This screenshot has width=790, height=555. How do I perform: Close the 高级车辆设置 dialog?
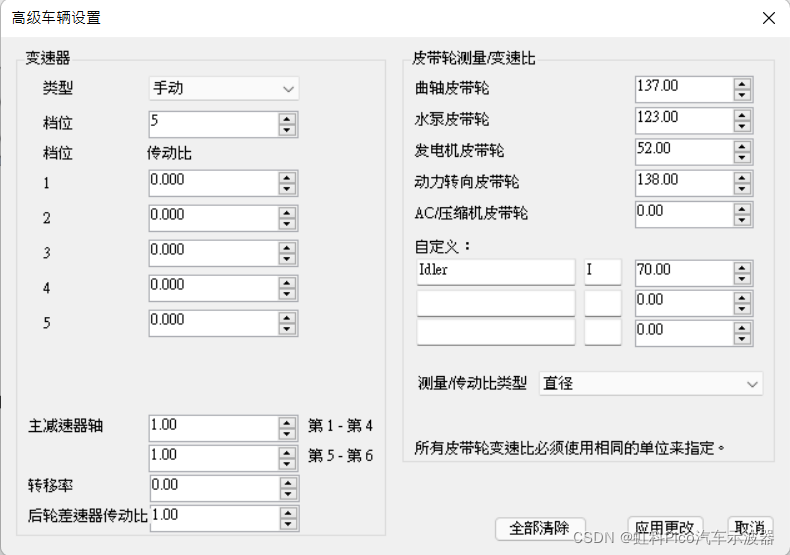[769, 18]
